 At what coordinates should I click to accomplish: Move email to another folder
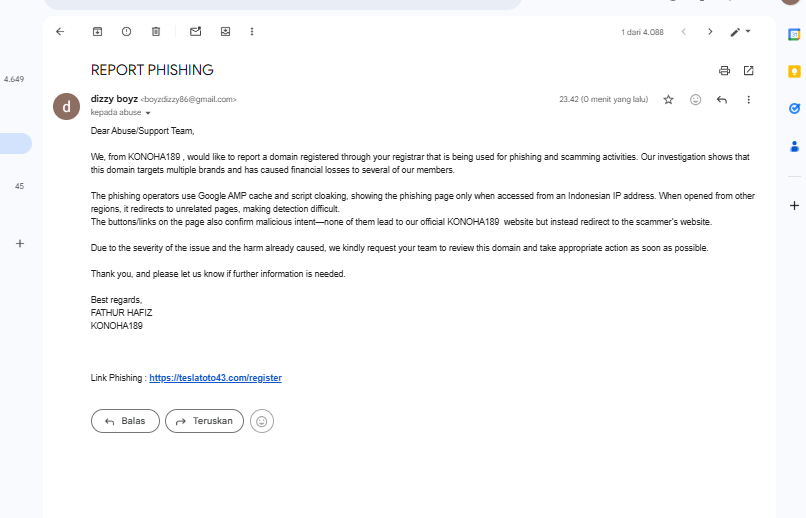(225, 32)
